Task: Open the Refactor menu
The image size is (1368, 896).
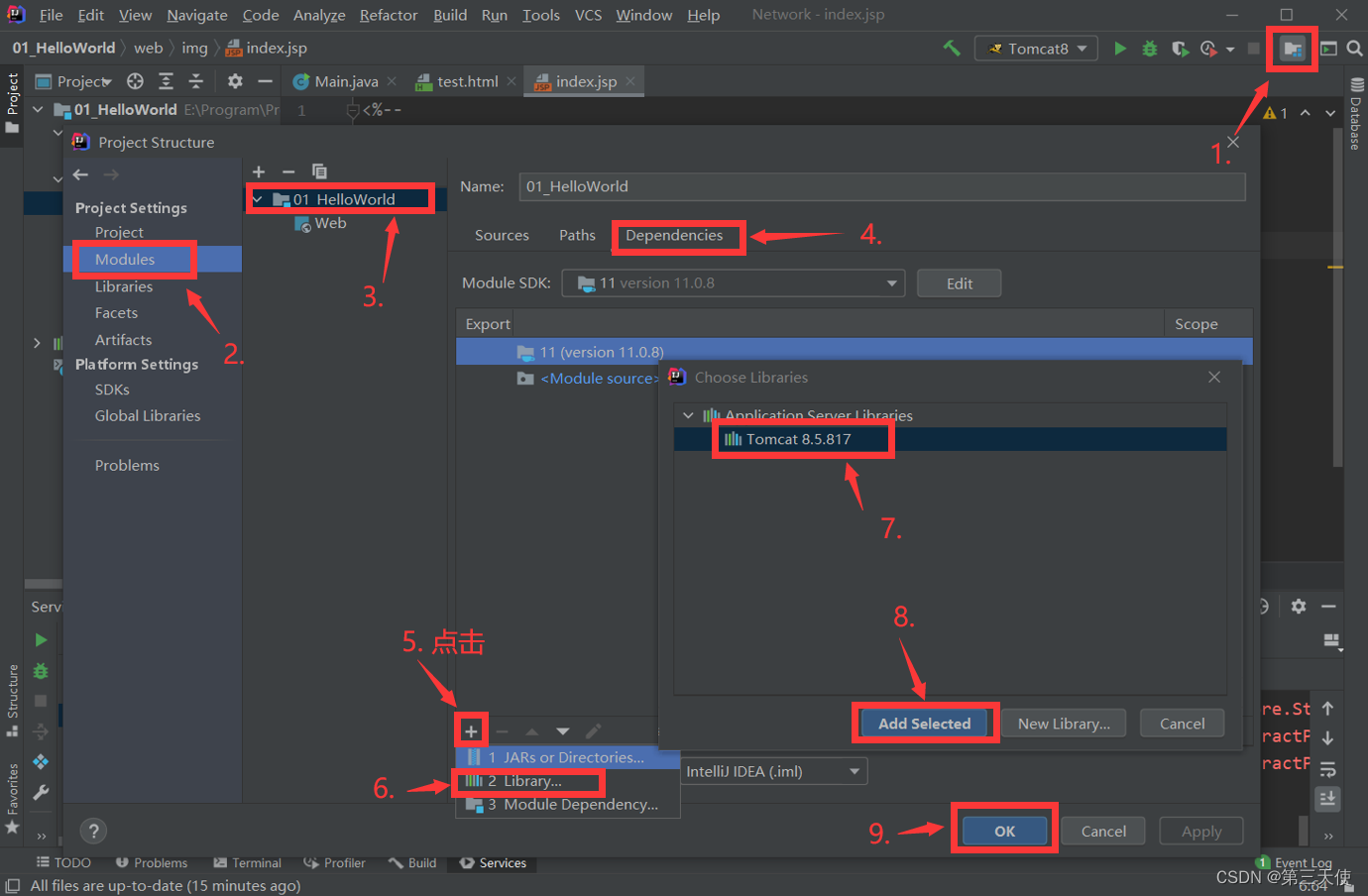Action: 388,15
